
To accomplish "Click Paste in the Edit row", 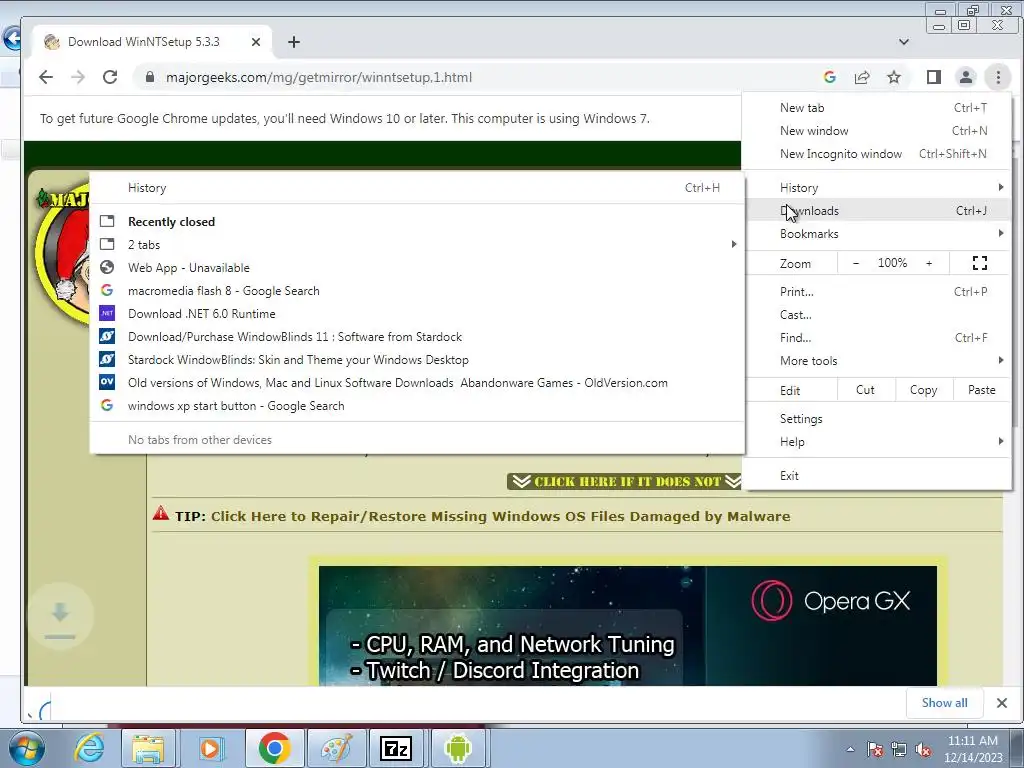I will (982, 390).
